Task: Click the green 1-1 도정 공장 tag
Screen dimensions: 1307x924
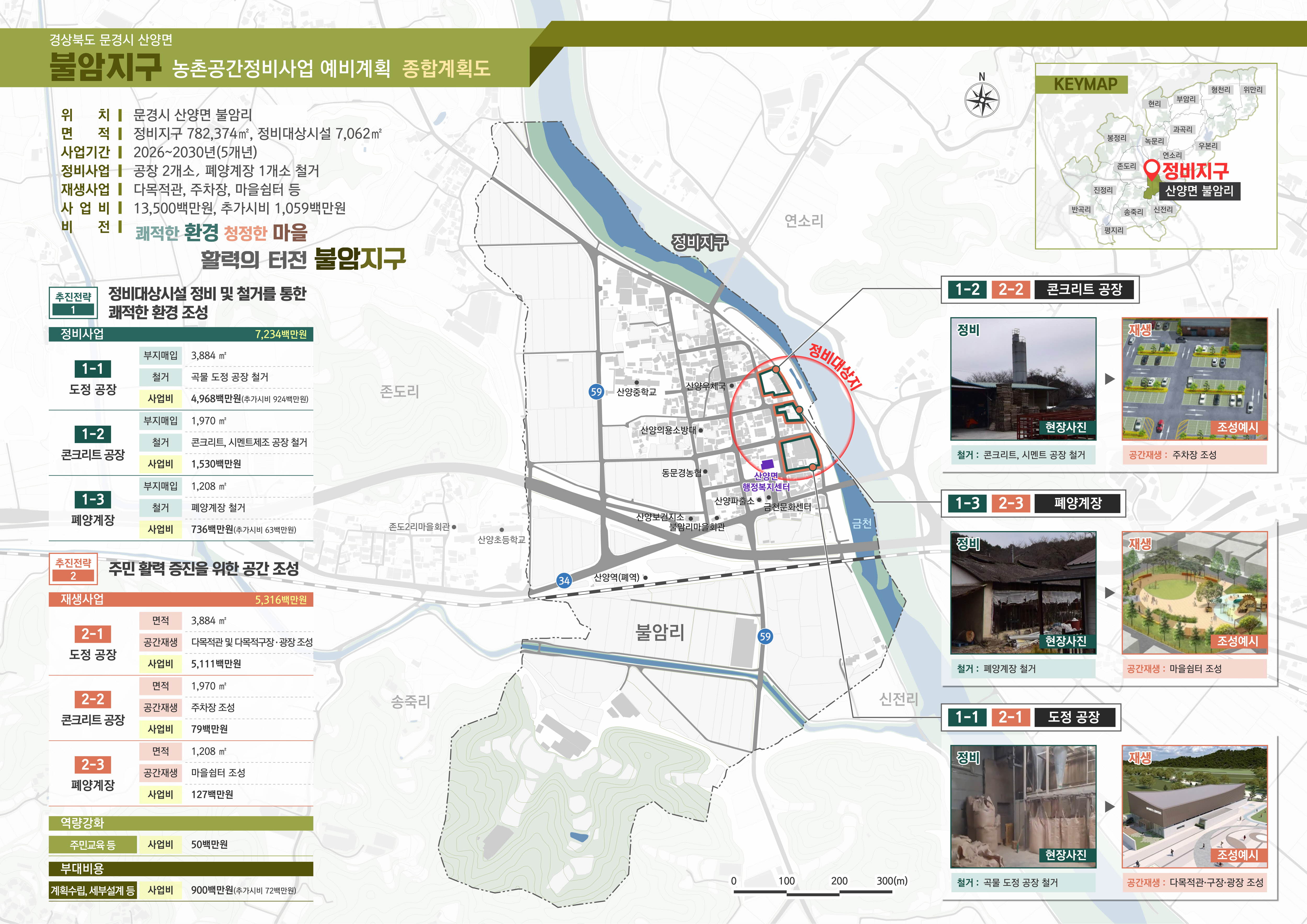Action: pyautogui.click(x=93, y=369)
